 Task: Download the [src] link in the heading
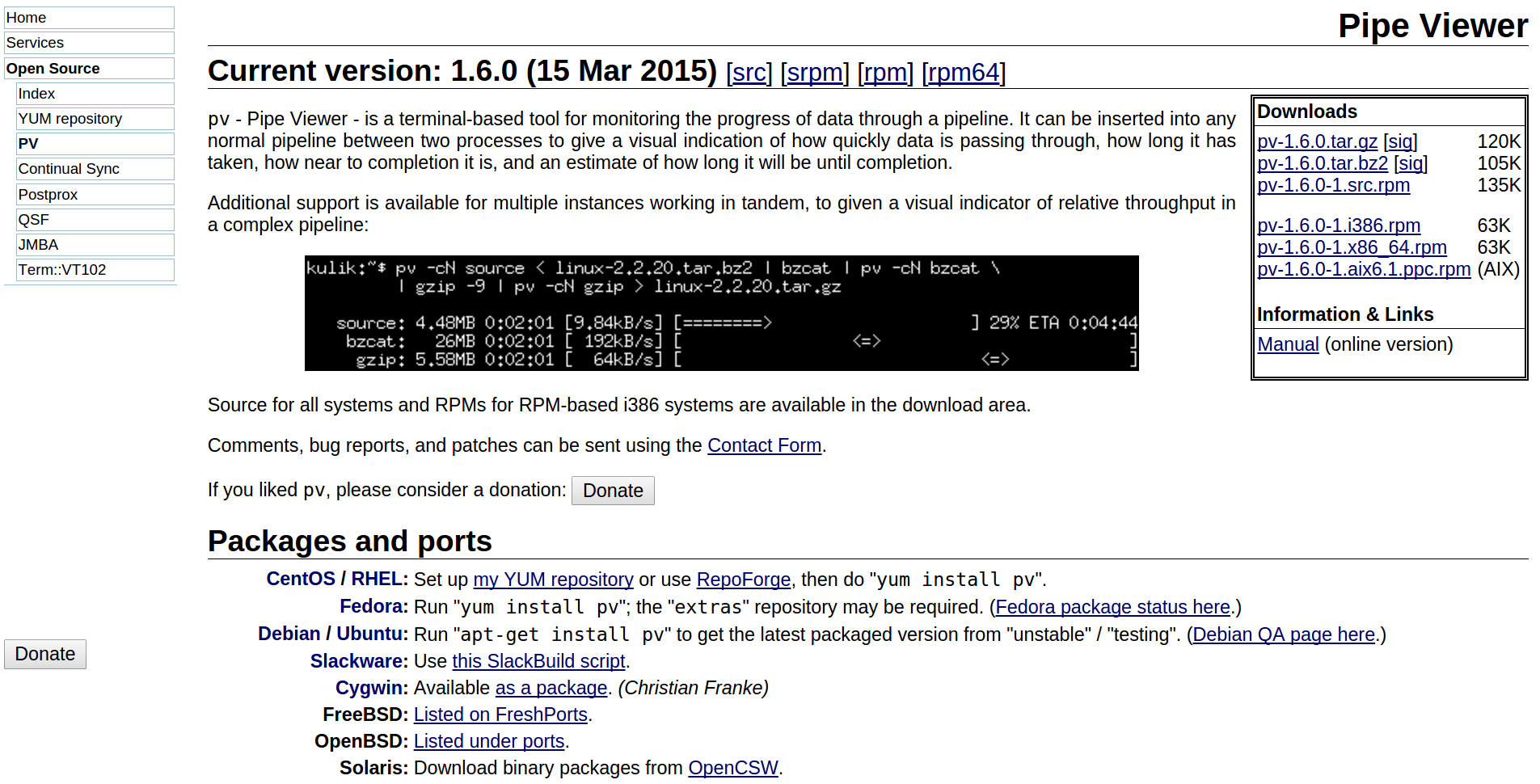pos(749,73)
